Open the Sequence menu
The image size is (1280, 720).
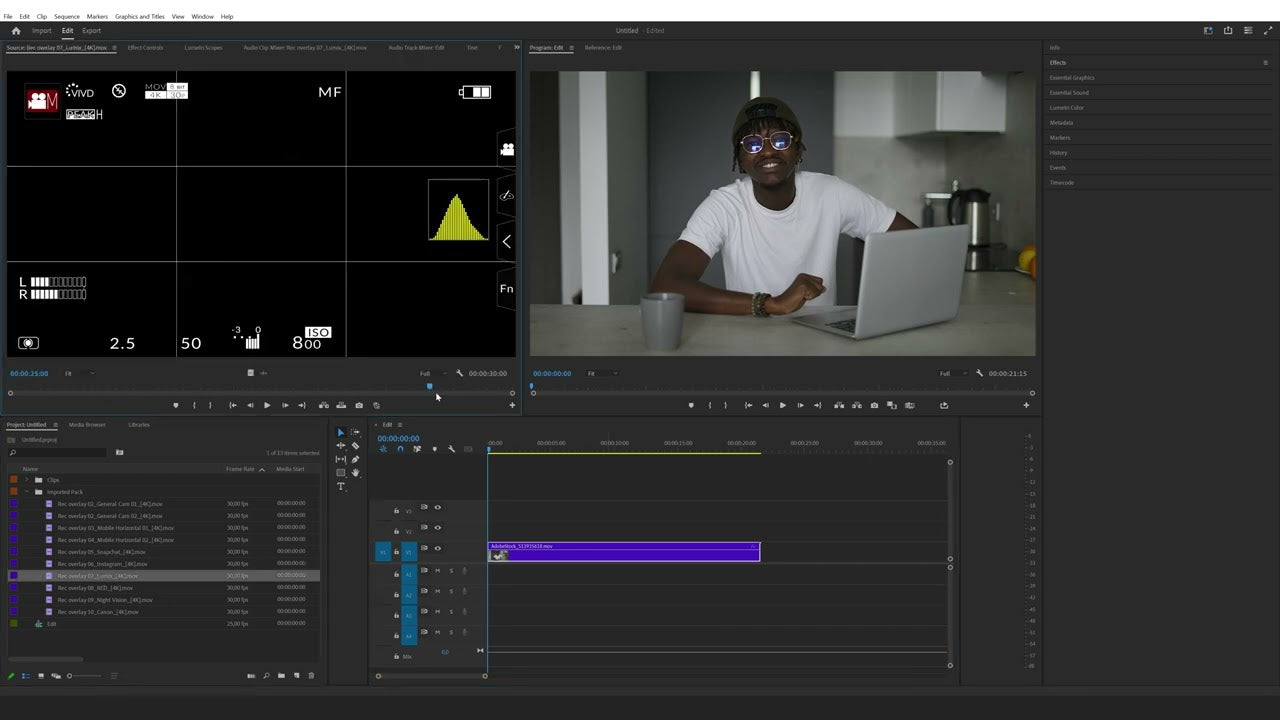coord(66,16)
